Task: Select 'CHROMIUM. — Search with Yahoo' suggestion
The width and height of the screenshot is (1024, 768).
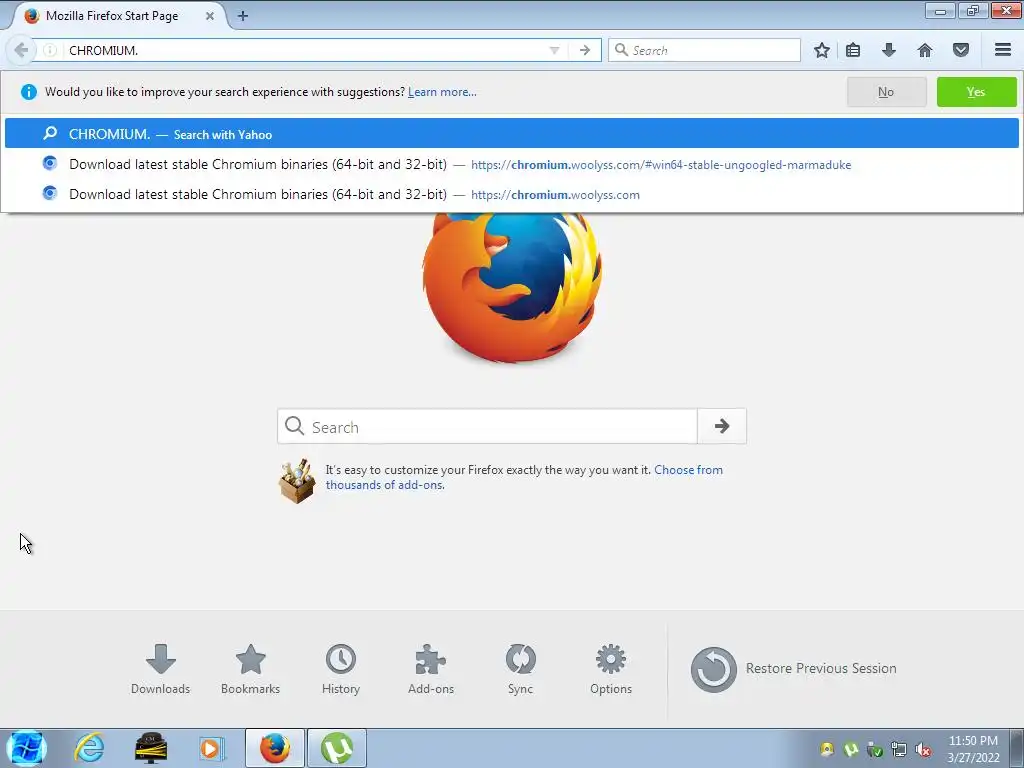Action: pyautogui.click(x=512, y=134)
